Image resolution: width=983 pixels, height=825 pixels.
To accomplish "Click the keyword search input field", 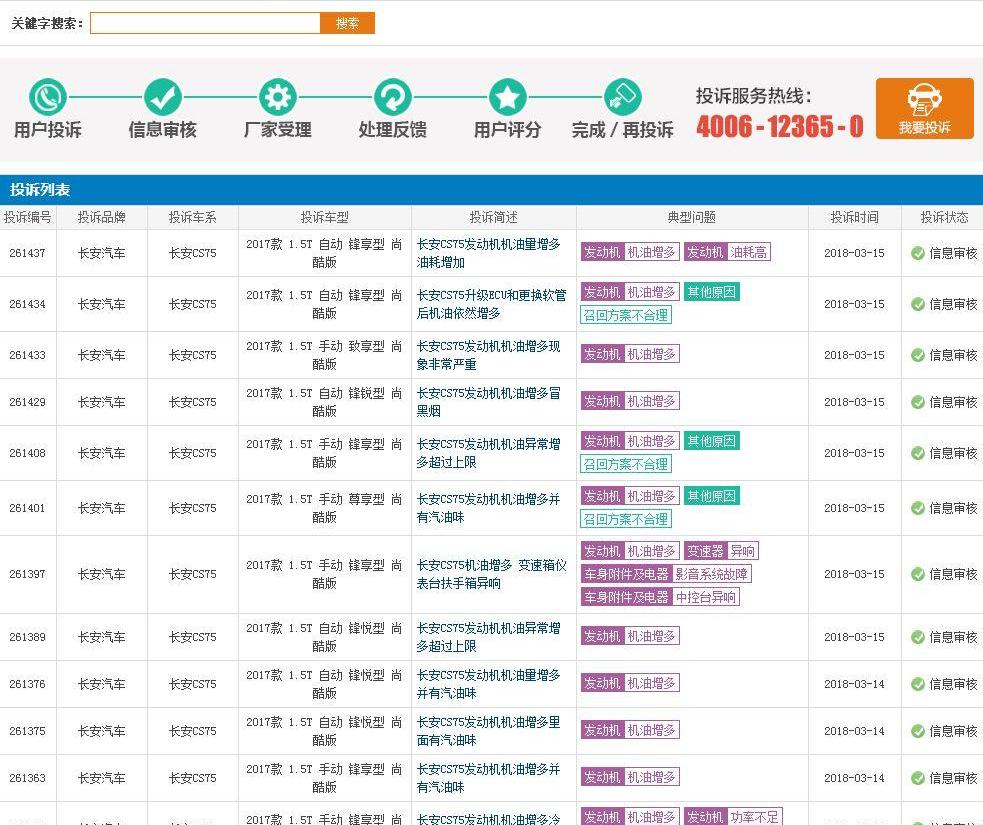I will point(205,23).
